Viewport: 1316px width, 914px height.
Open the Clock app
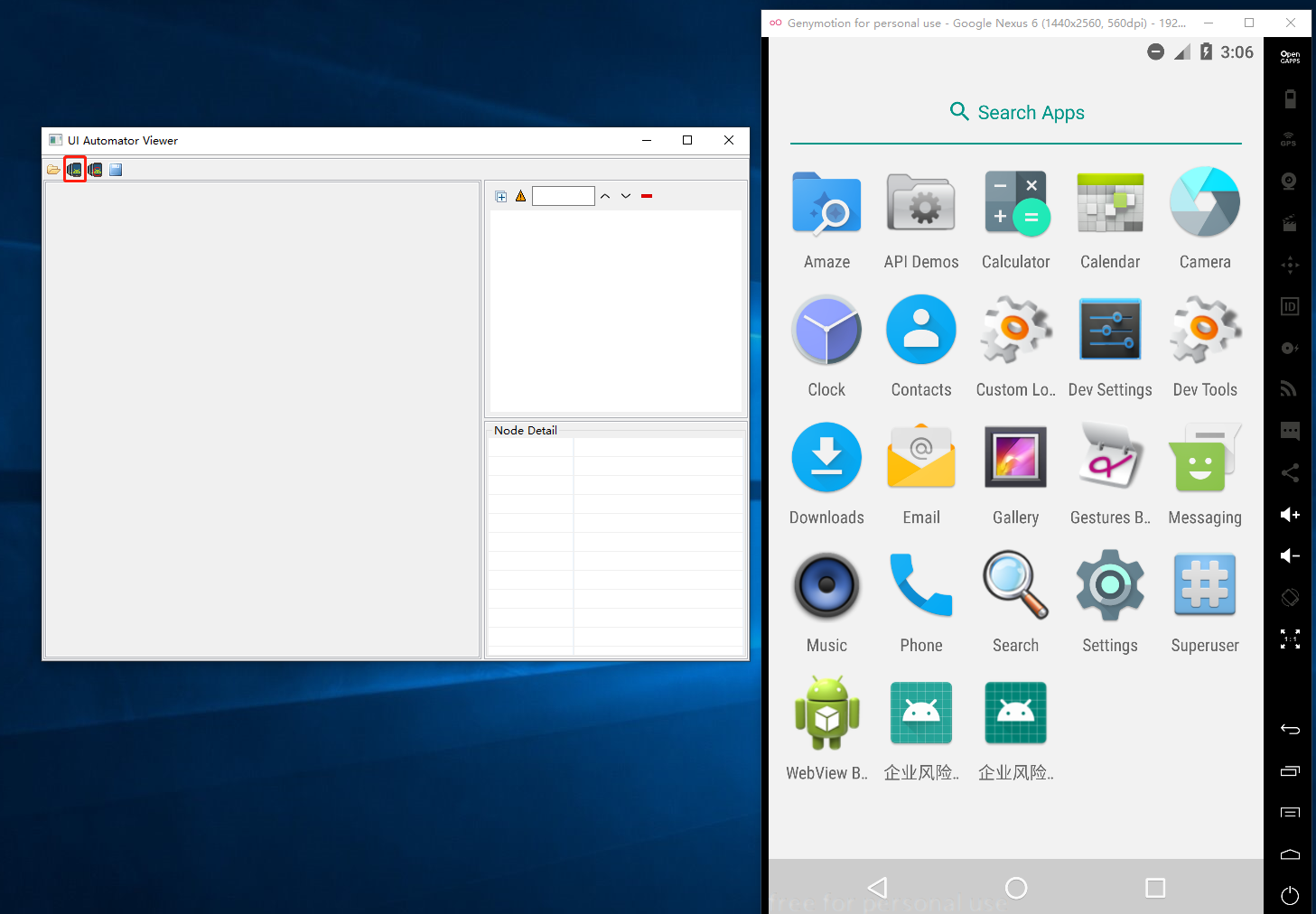(x=826, y=348)
